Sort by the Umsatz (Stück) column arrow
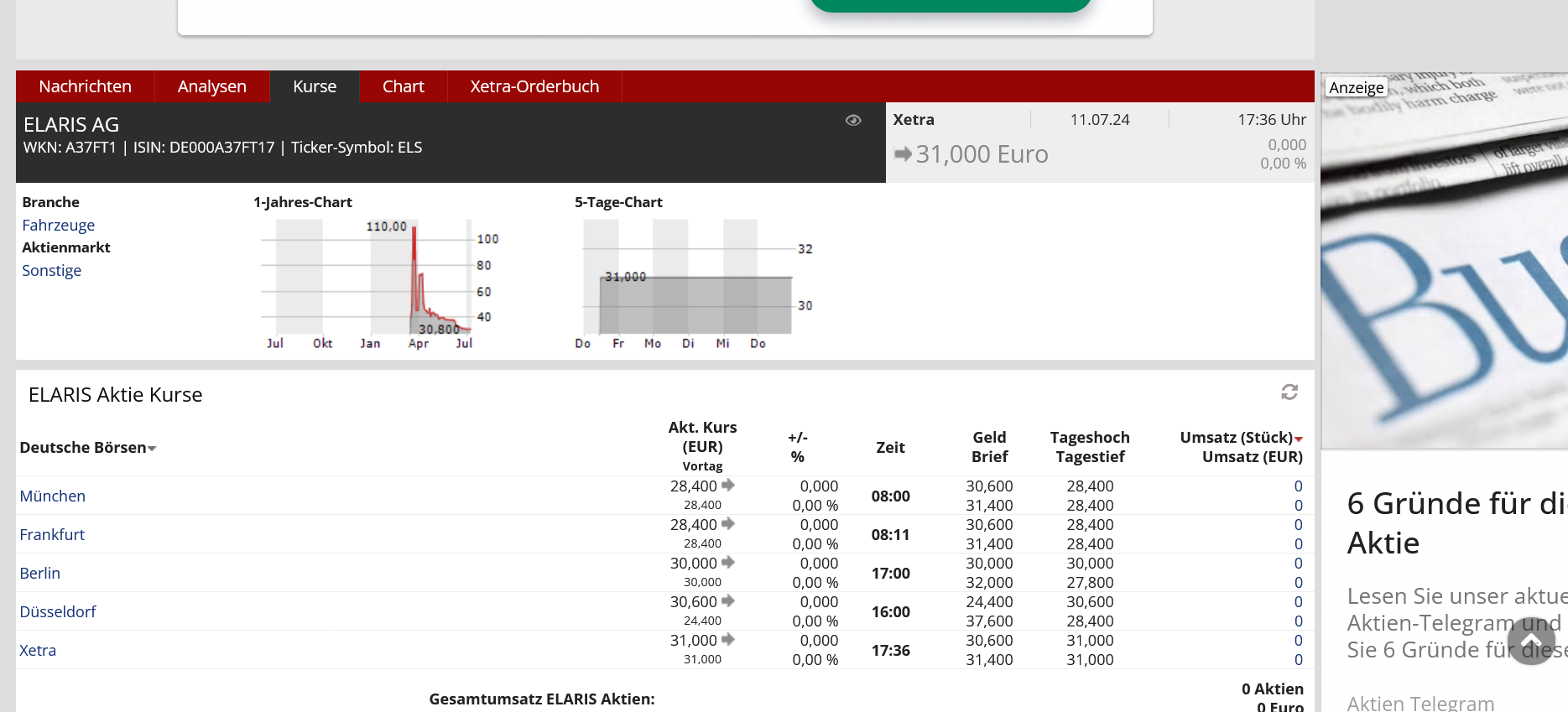This screenshot has height=712, width=1568. click(1298, 439)
